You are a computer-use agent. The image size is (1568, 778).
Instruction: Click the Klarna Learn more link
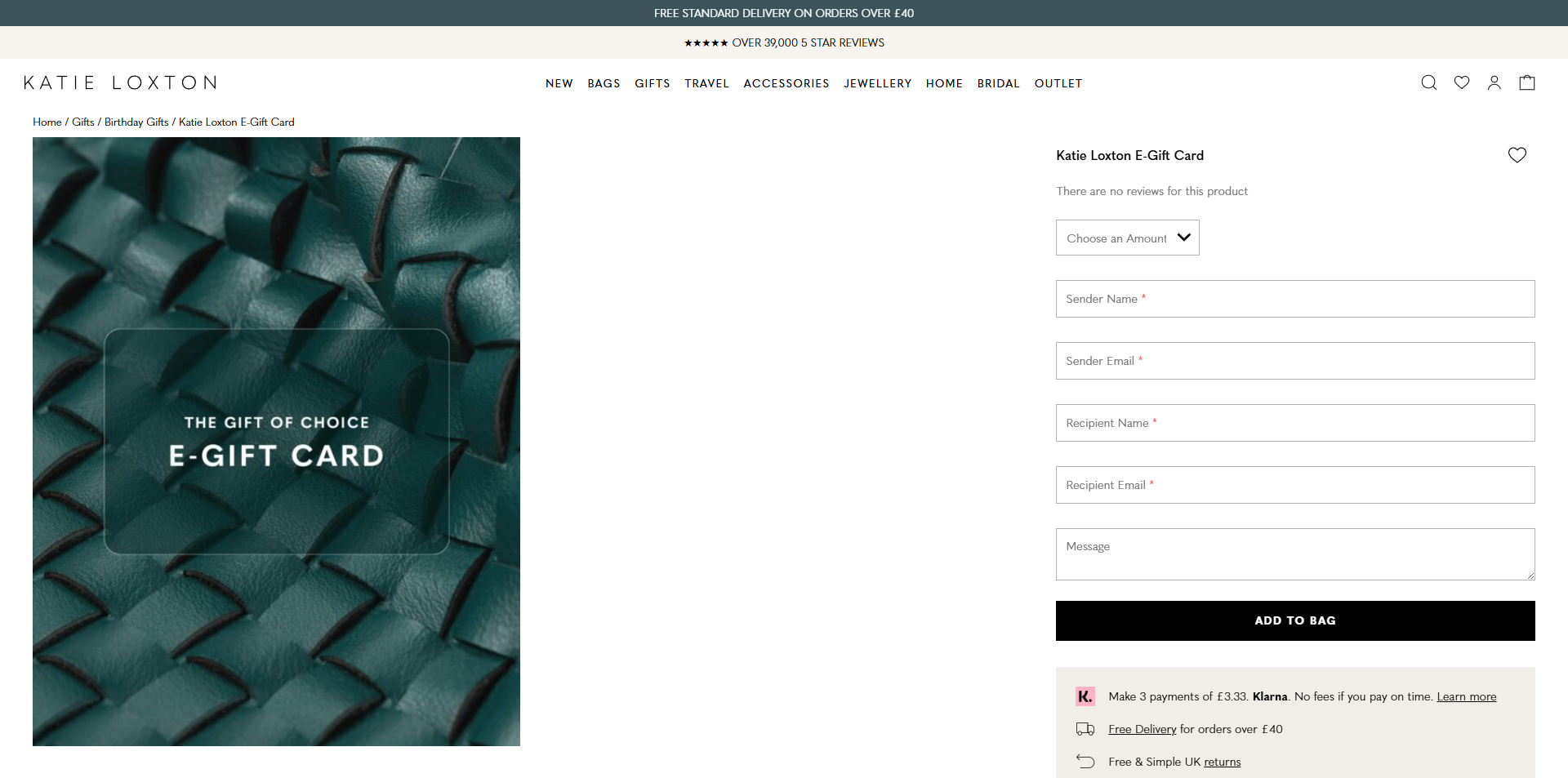tap(1466, 696)
